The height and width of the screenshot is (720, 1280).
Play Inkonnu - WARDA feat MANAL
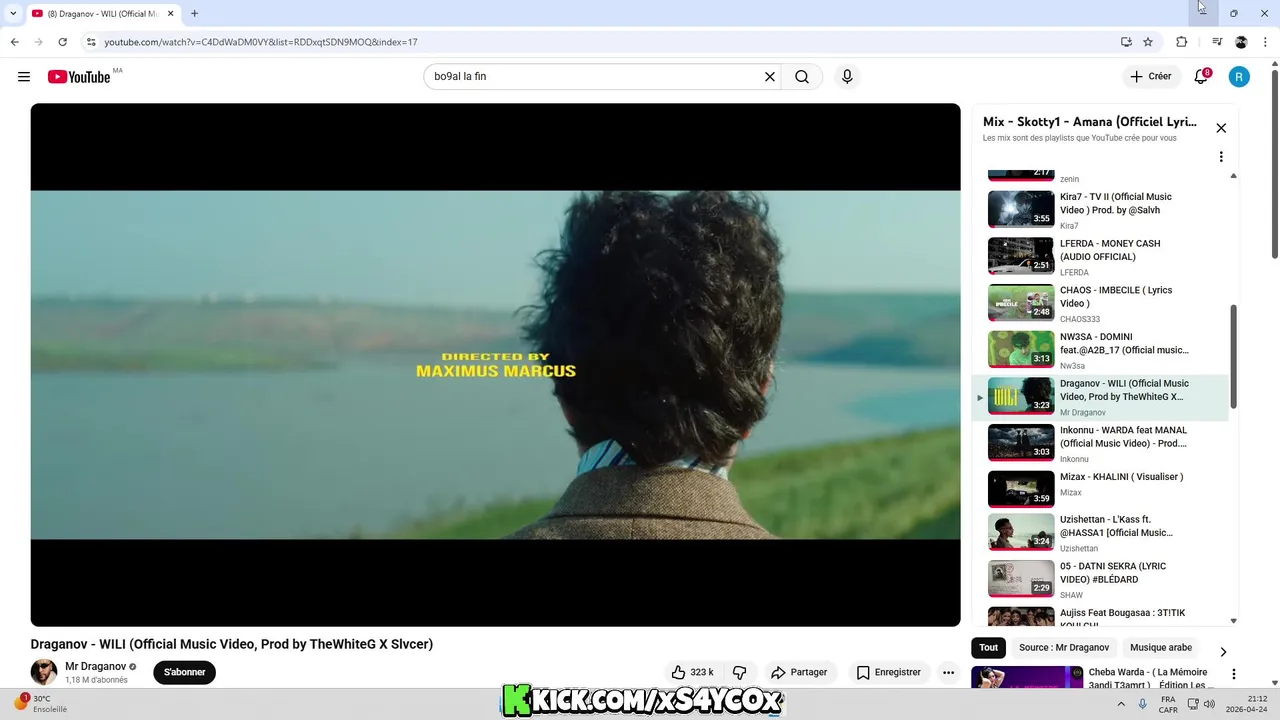(x=1100, y=444)
